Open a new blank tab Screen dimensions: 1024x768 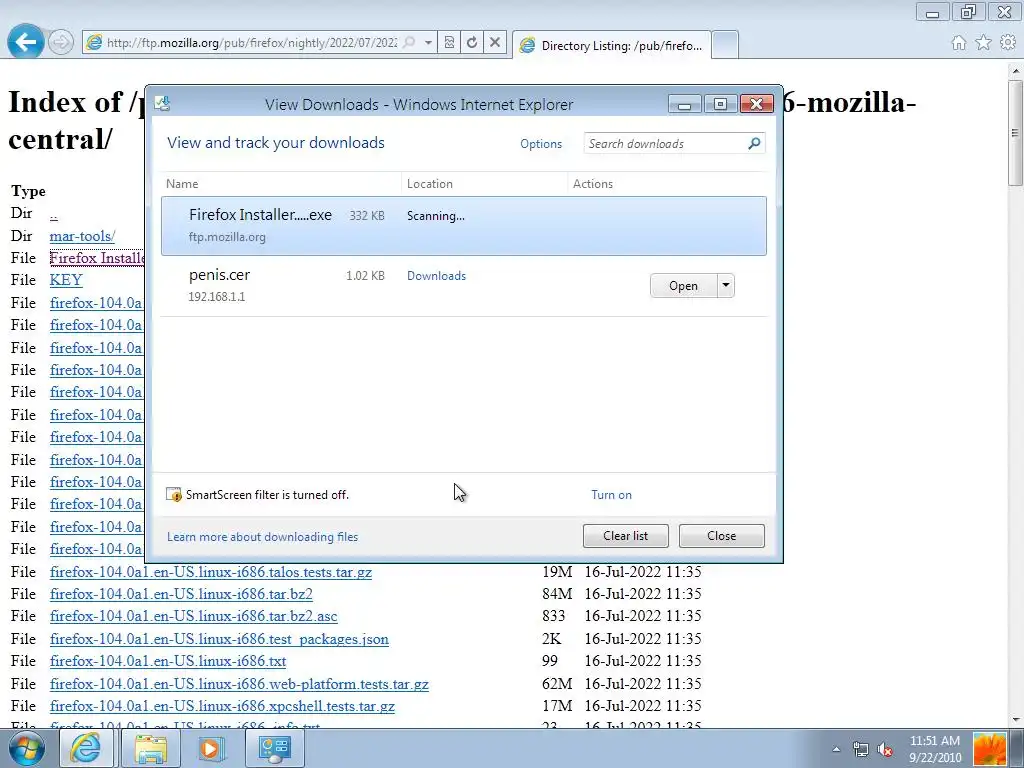[x=725, y=45]
